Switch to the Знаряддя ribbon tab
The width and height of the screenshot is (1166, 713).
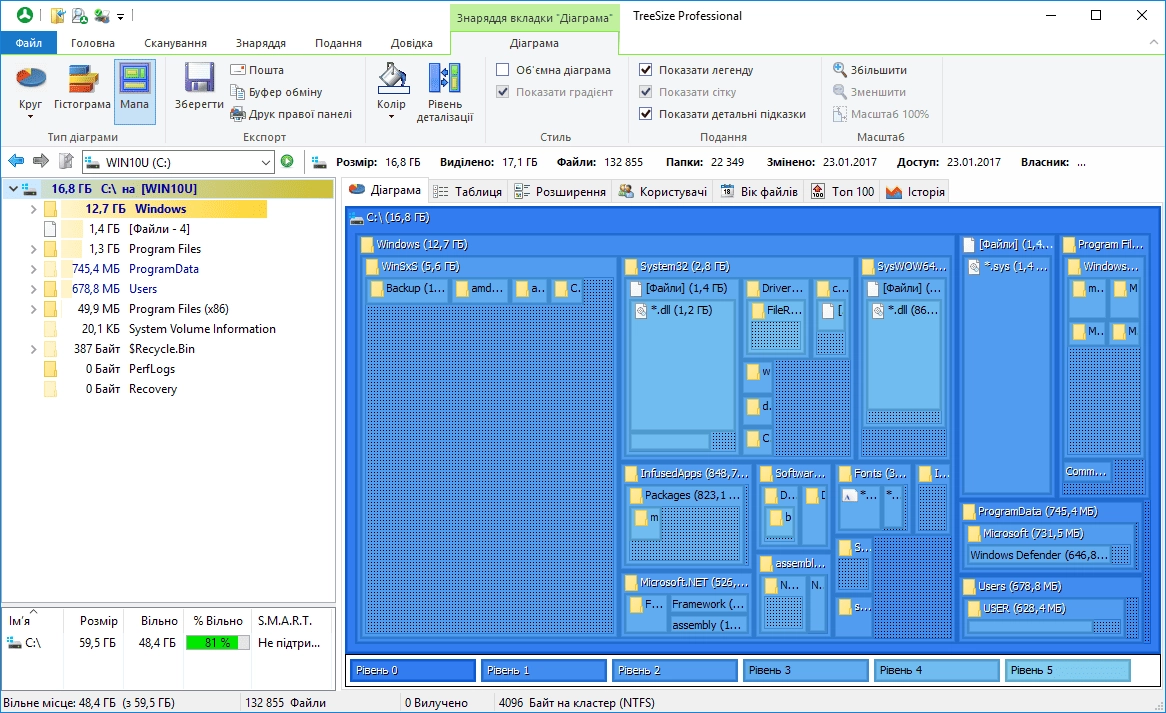261,43
